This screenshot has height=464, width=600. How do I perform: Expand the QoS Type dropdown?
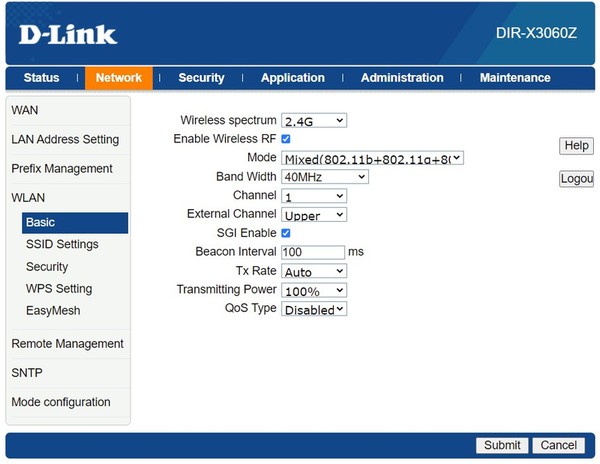[x=314, y=310]
